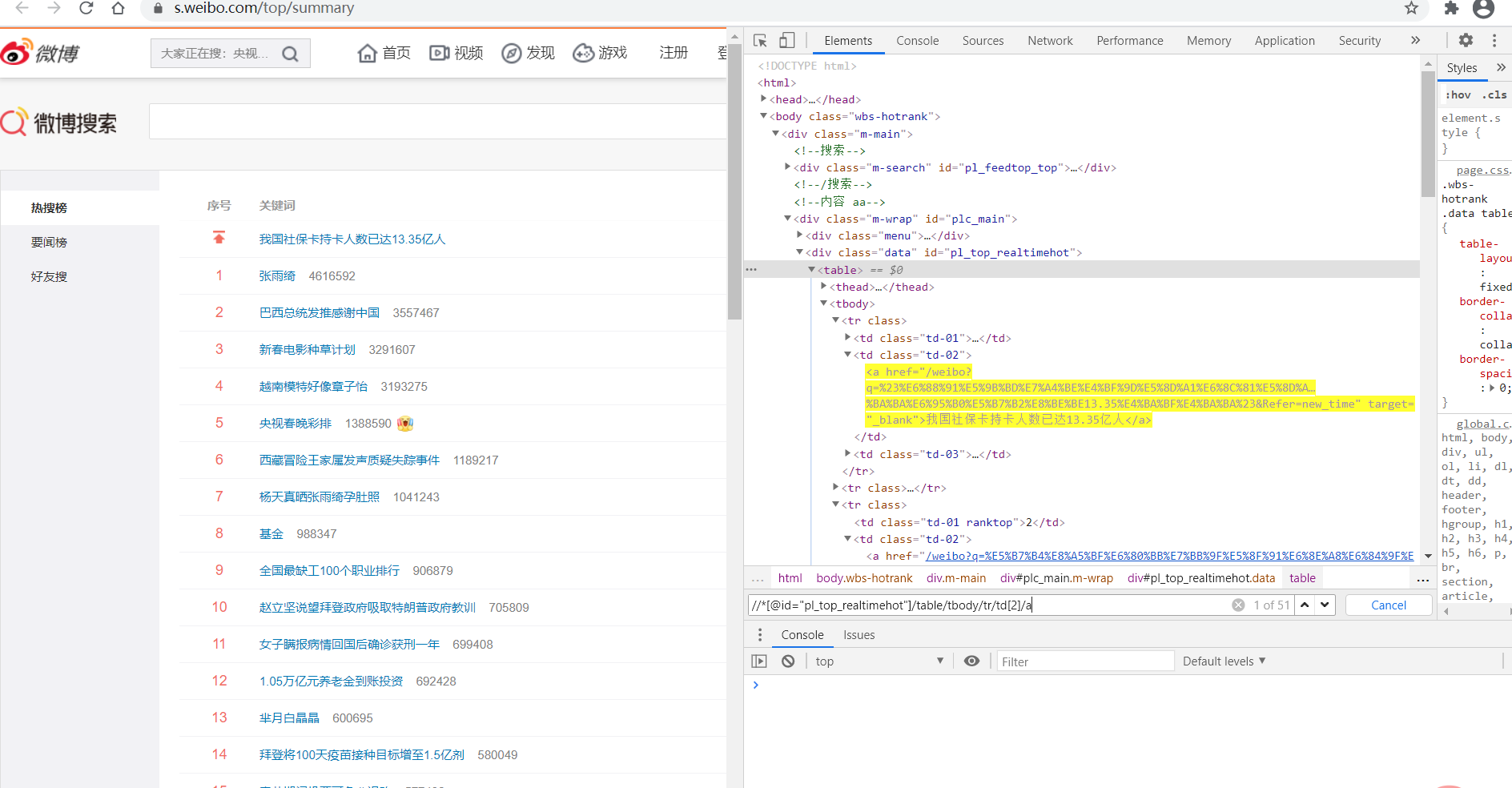Go to next search result arrow
Screen dimensions: 1512x788
1325,605
